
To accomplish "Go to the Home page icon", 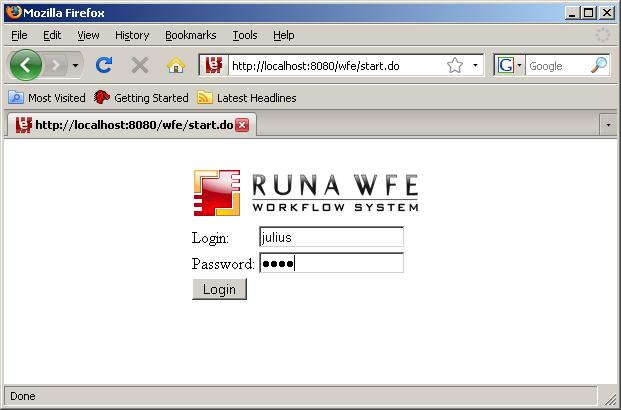I will pyautogui.click(x=176, y=65).
